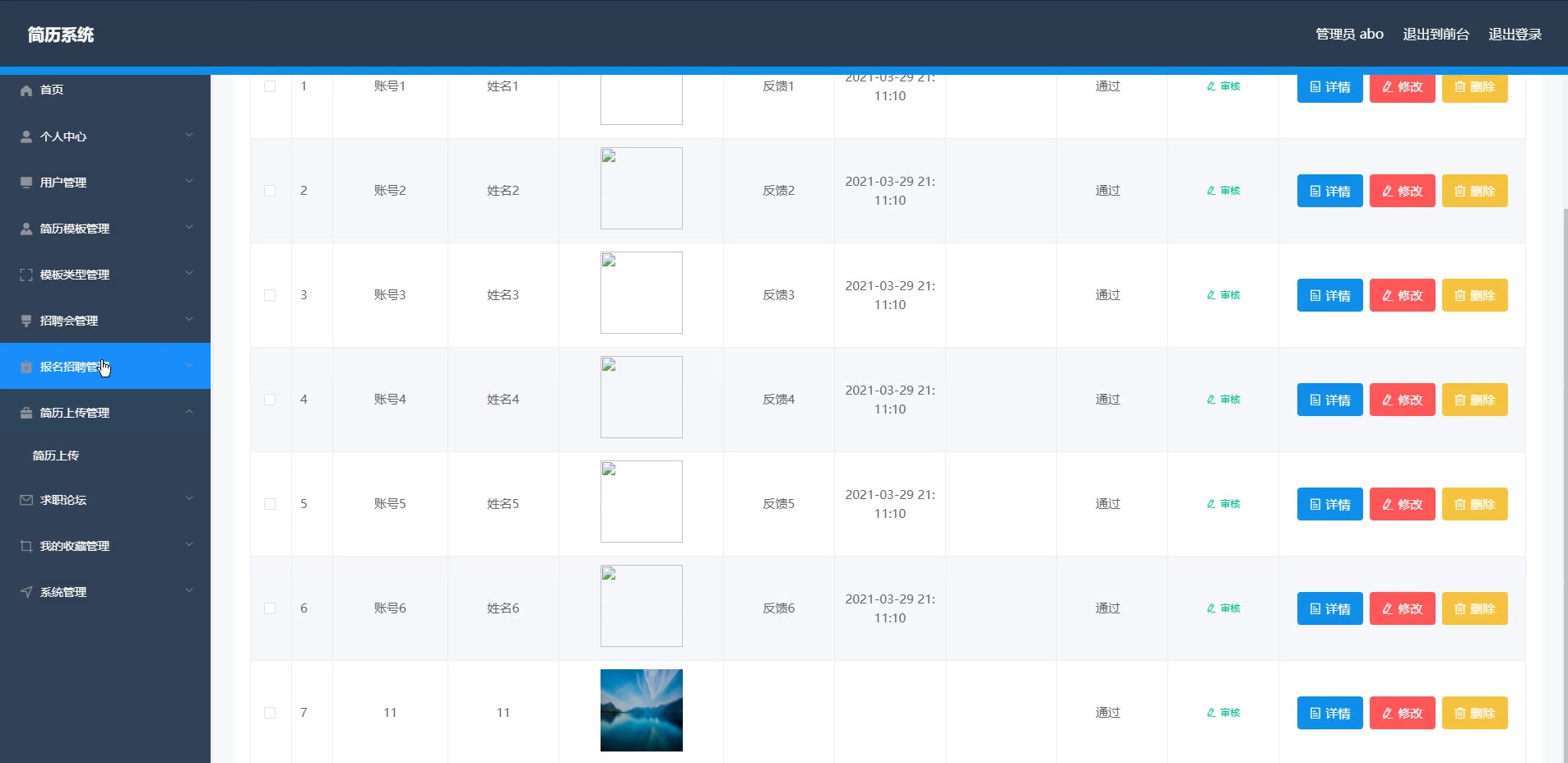Collapse the 简历上传管理 menu arrow
1568x763 pixels.
pos(189,411)
